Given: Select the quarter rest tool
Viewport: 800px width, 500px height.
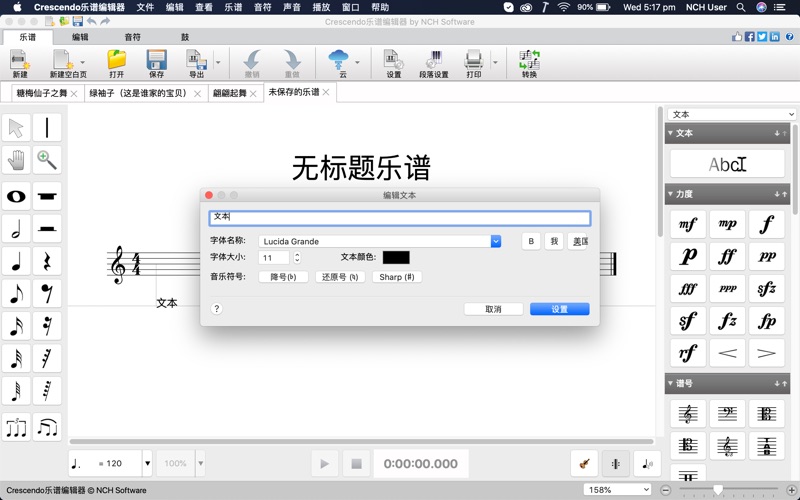Looking at the screenshot, I should [47, 261].
